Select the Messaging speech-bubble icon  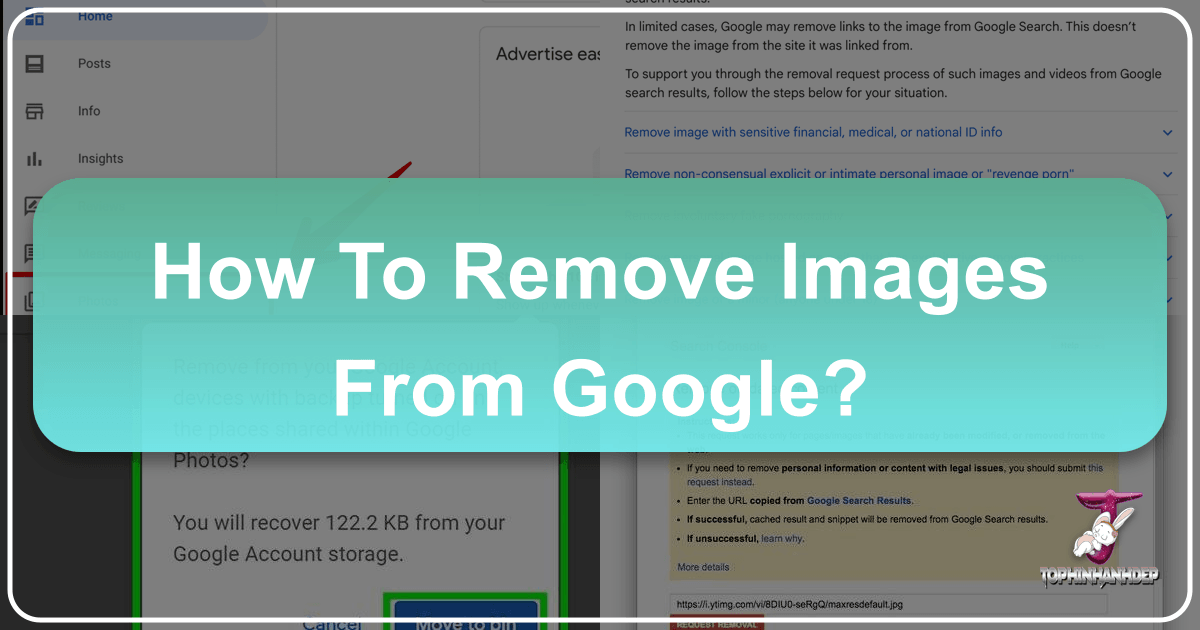(x=31, y=253)
